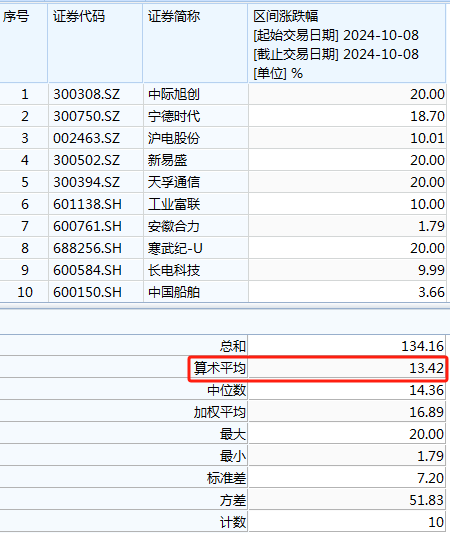This screenshot has height=535, width=450.
Task: Click the 宁德时代 name cell
Action: coord(174,116)
